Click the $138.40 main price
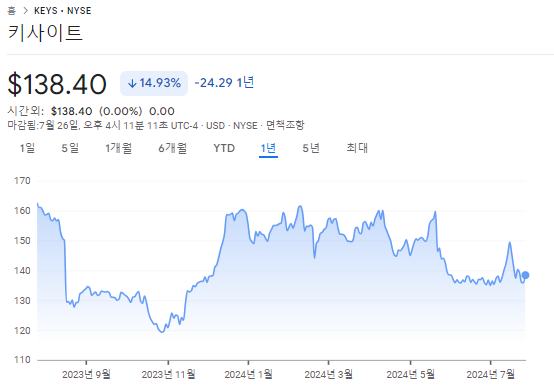Screen dimensions: 554x390 [57, 84]
